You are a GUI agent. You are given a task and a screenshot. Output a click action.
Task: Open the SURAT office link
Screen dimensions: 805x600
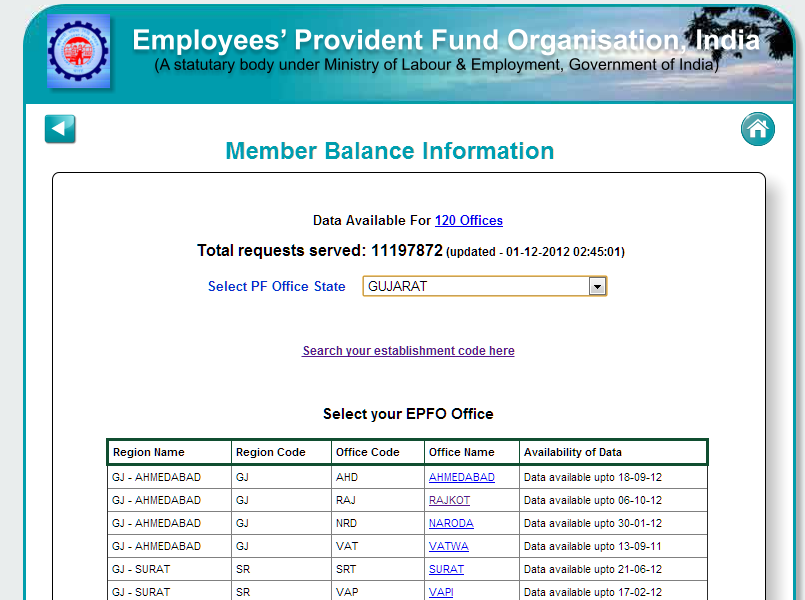point(446,569)
